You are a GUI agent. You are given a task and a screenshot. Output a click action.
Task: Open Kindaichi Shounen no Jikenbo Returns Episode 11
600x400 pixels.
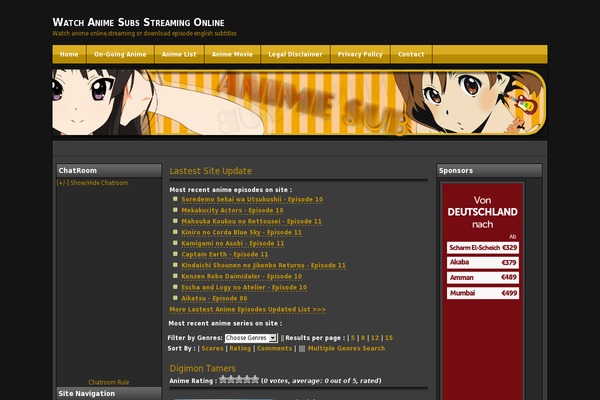(263, 265)
